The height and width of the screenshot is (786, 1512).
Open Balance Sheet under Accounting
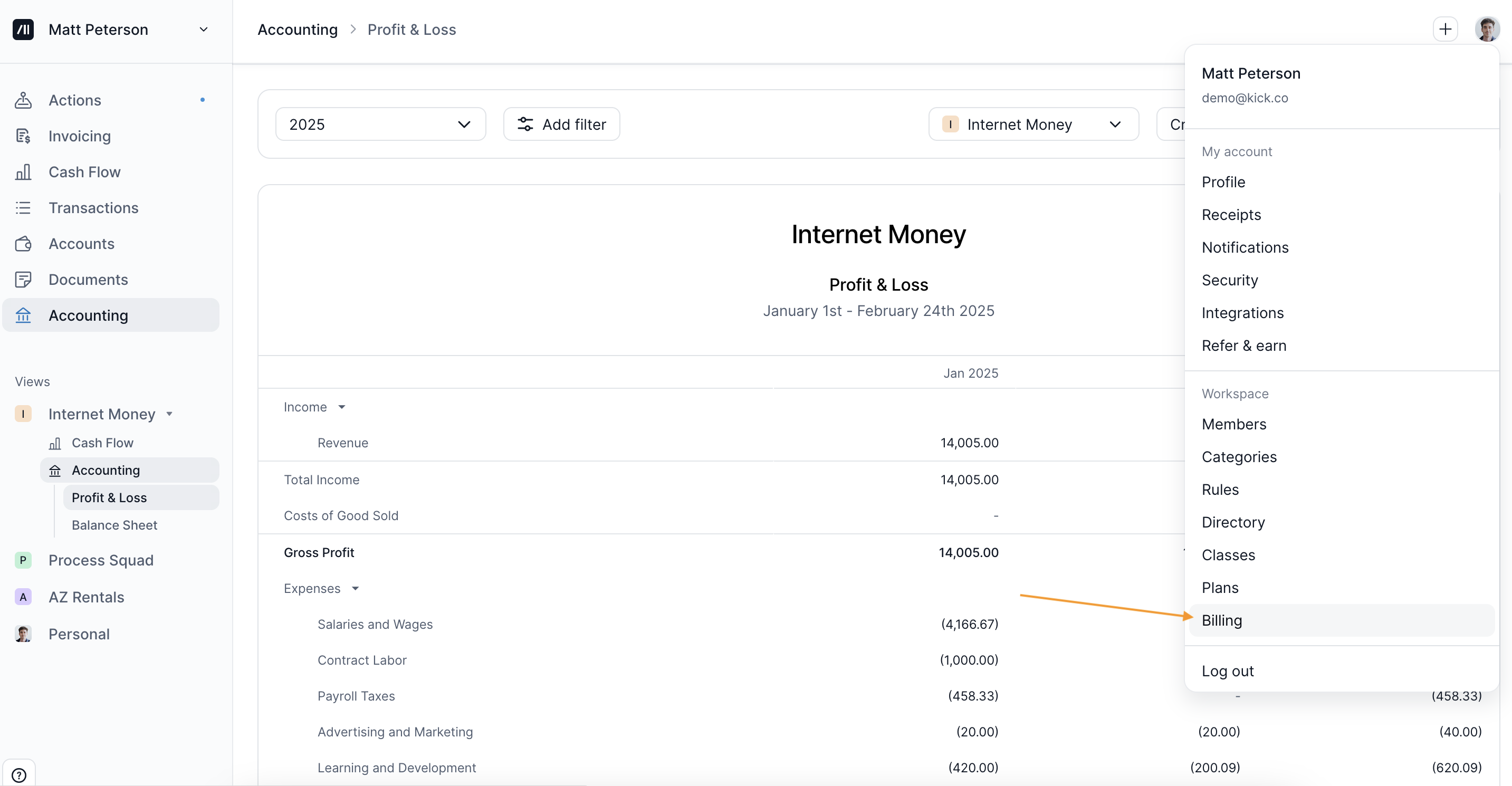(114, 525)
